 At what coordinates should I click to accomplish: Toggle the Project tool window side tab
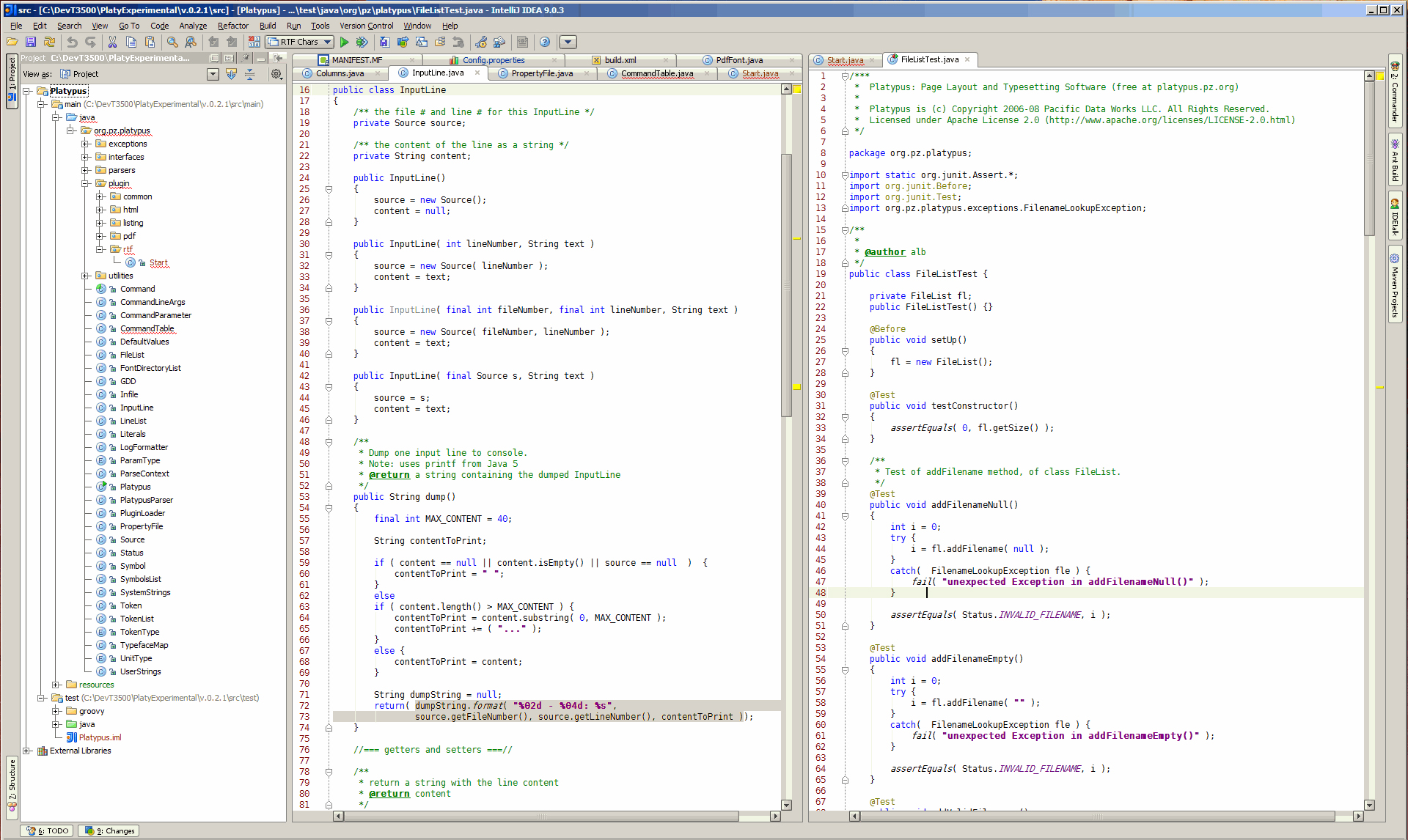click(x=12, y=81)
